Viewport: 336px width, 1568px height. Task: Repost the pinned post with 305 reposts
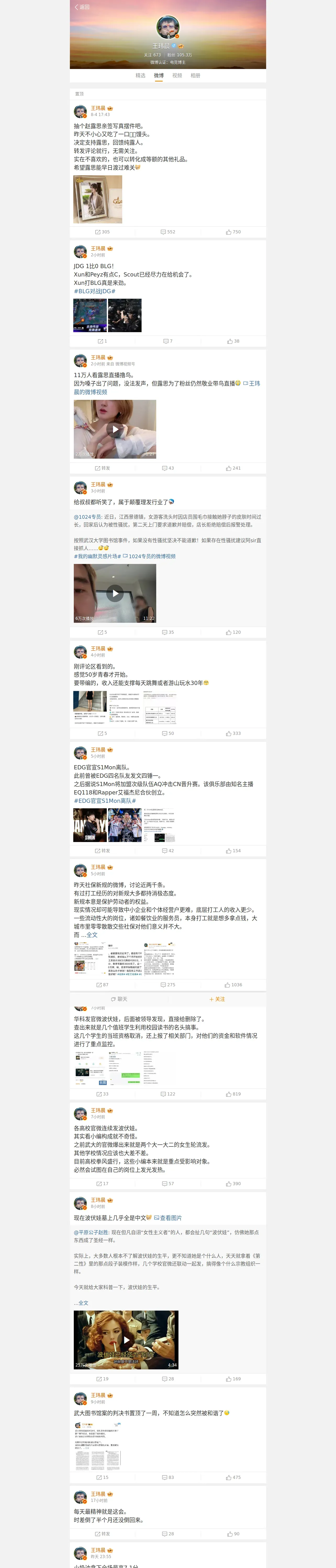click(102, 232)
